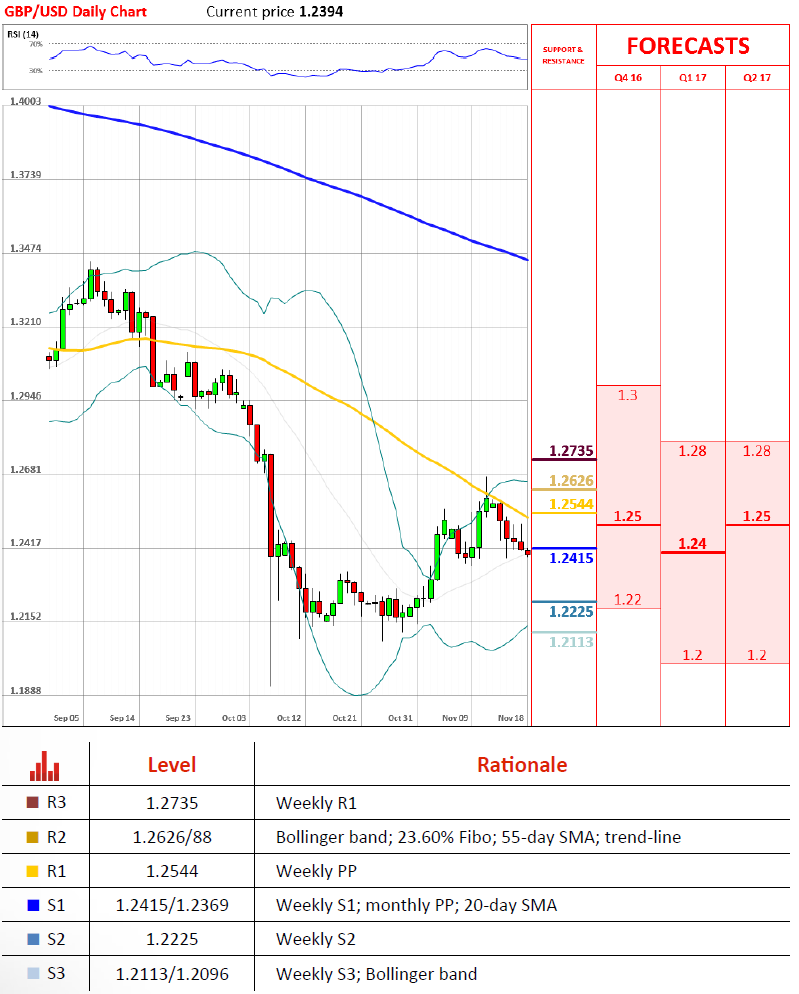The height and width of the screenshot is (994, 799).
Task: Select the Q4 16 forecast column header
Action: (x=628, y=77)
